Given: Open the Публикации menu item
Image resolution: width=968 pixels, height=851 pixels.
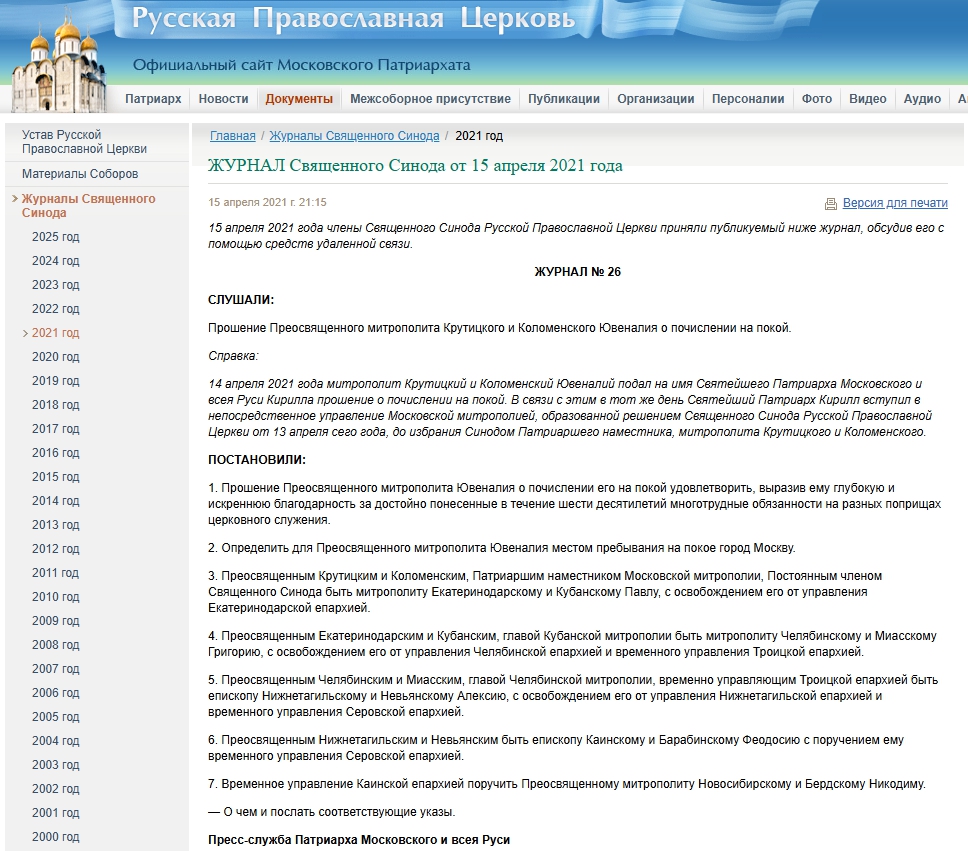Looking at the screenshot, I should [564, 99].
